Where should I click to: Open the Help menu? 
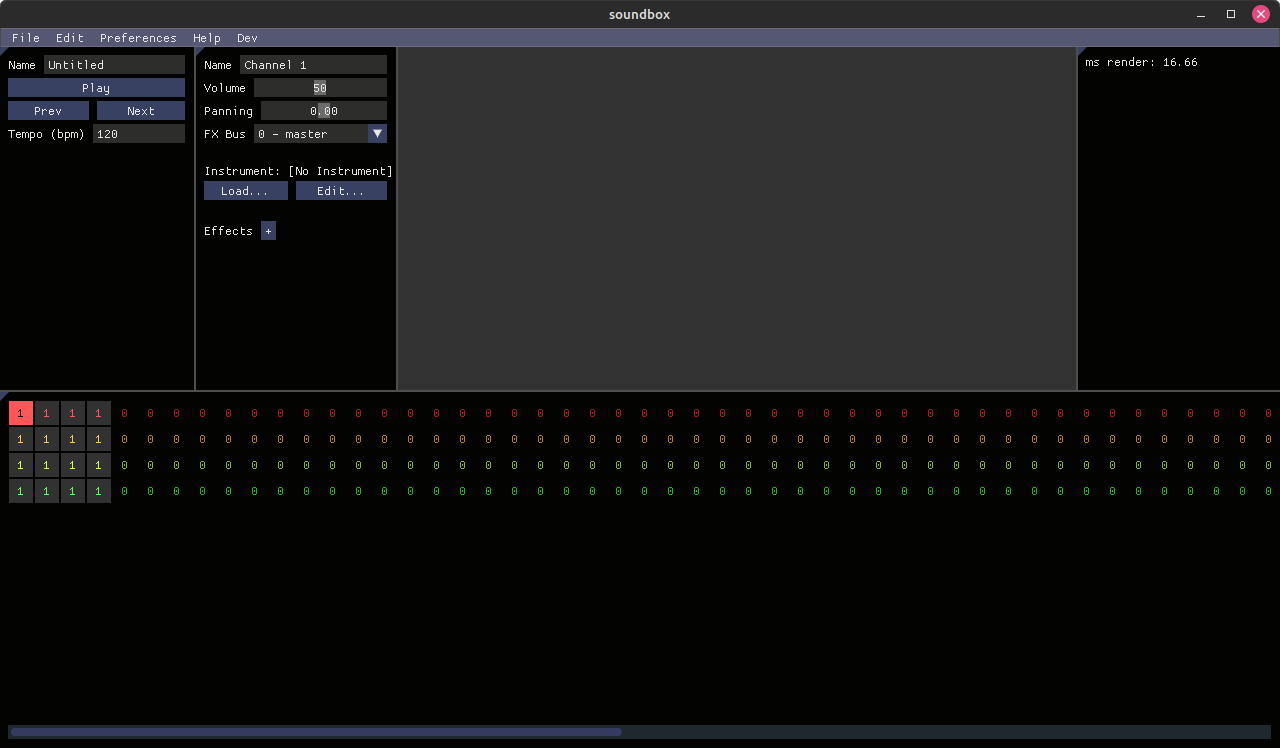coord(207,38)
